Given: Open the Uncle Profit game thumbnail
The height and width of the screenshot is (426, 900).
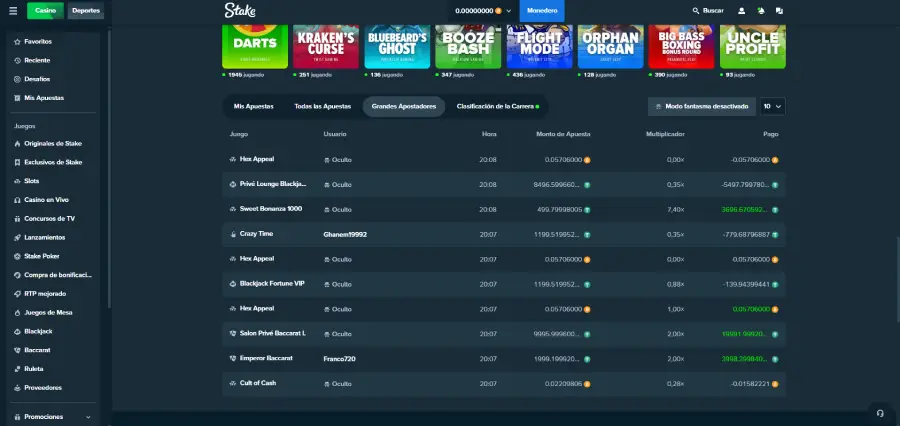Looking at the screenshot, I should 752,47.
